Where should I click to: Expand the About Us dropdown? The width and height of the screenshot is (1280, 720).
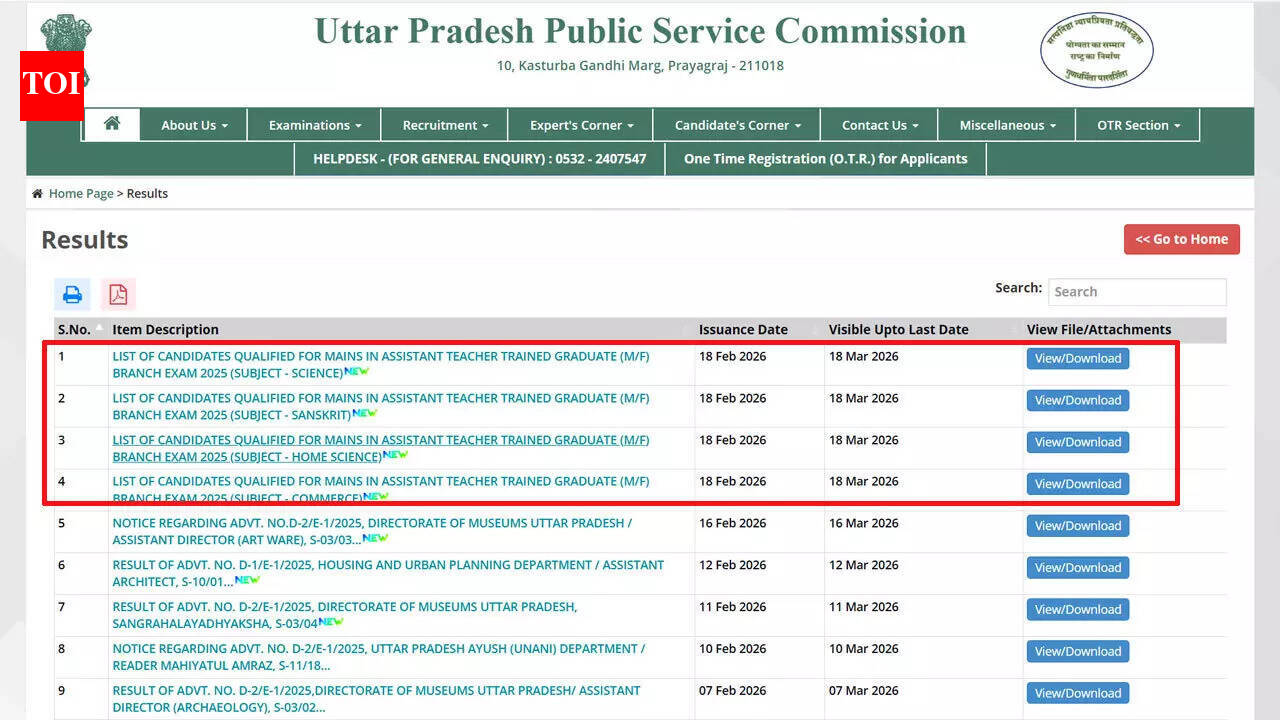(x=193, y=124)
